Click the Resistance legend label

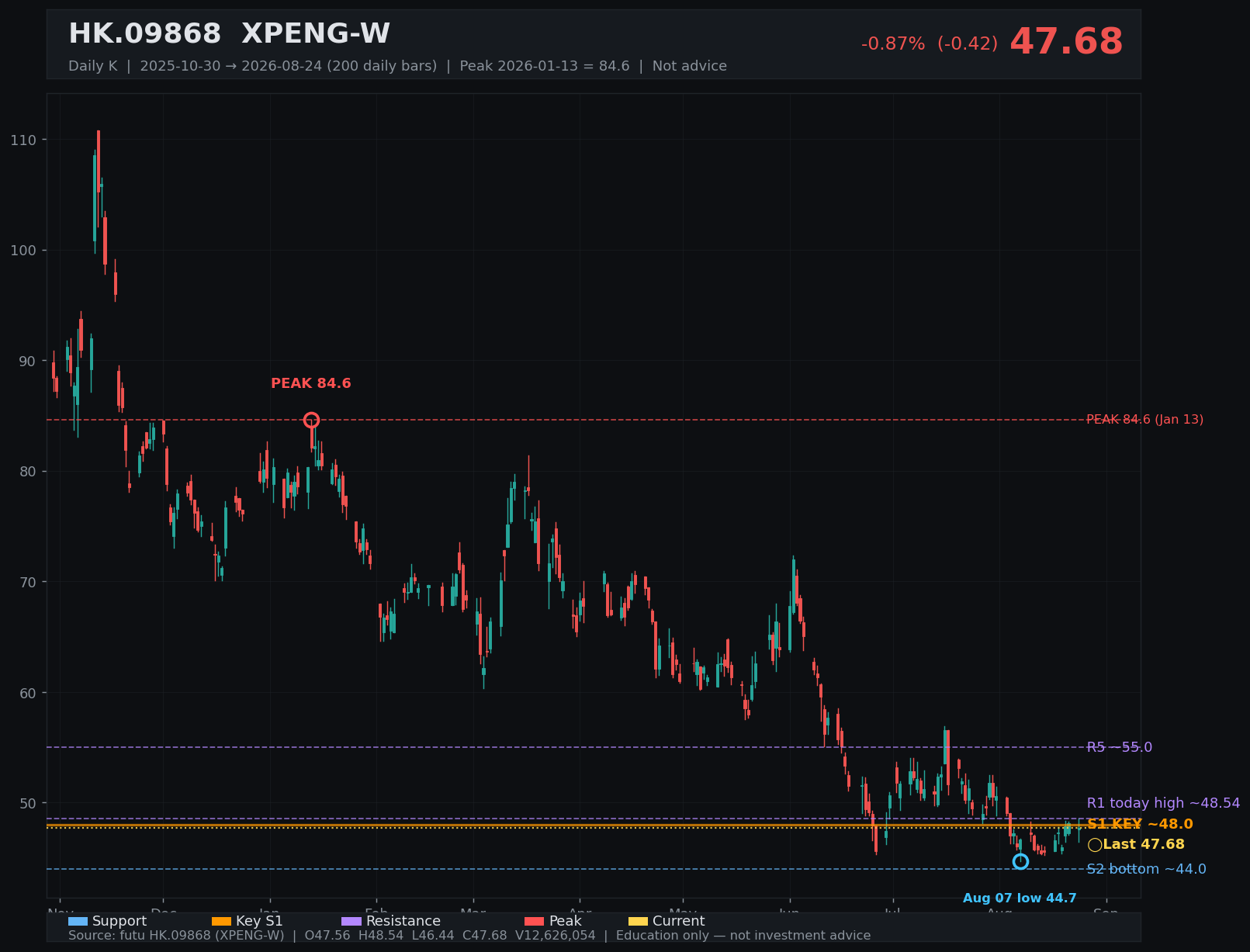click(x=403, y=921)
